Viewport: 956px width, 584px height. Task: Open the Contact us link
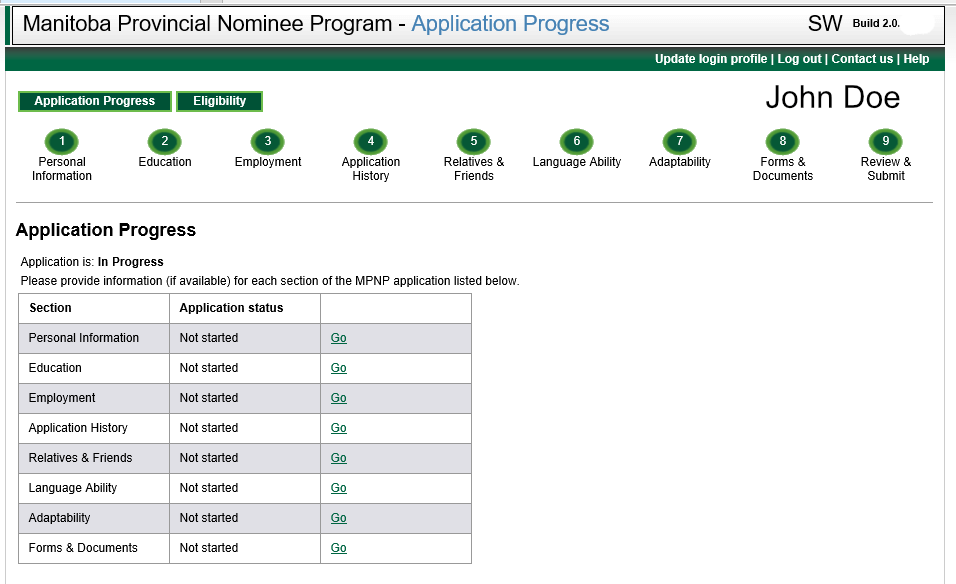pyautogui.click(x=862, y=59)
